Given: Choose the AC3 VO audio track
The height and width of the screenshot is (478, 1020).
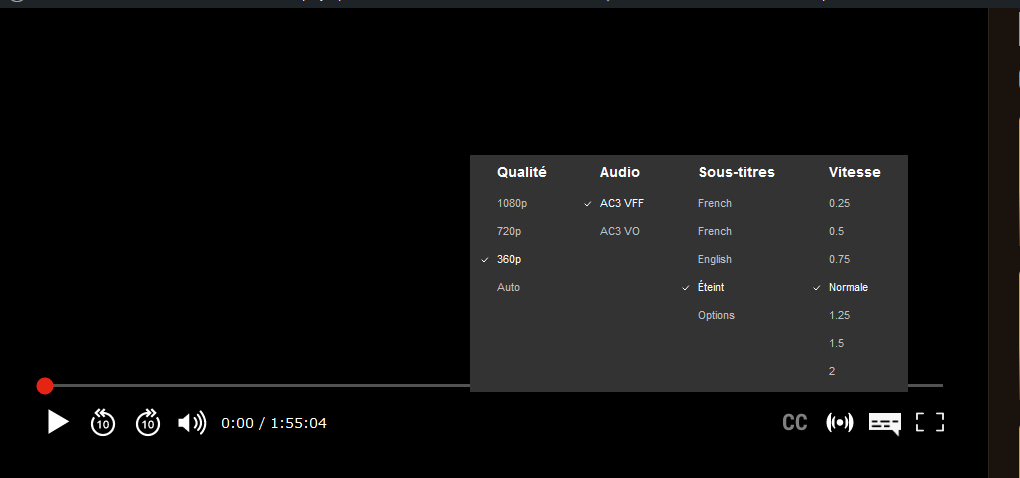Looking at the screenshot, I should tap(620, 232).
